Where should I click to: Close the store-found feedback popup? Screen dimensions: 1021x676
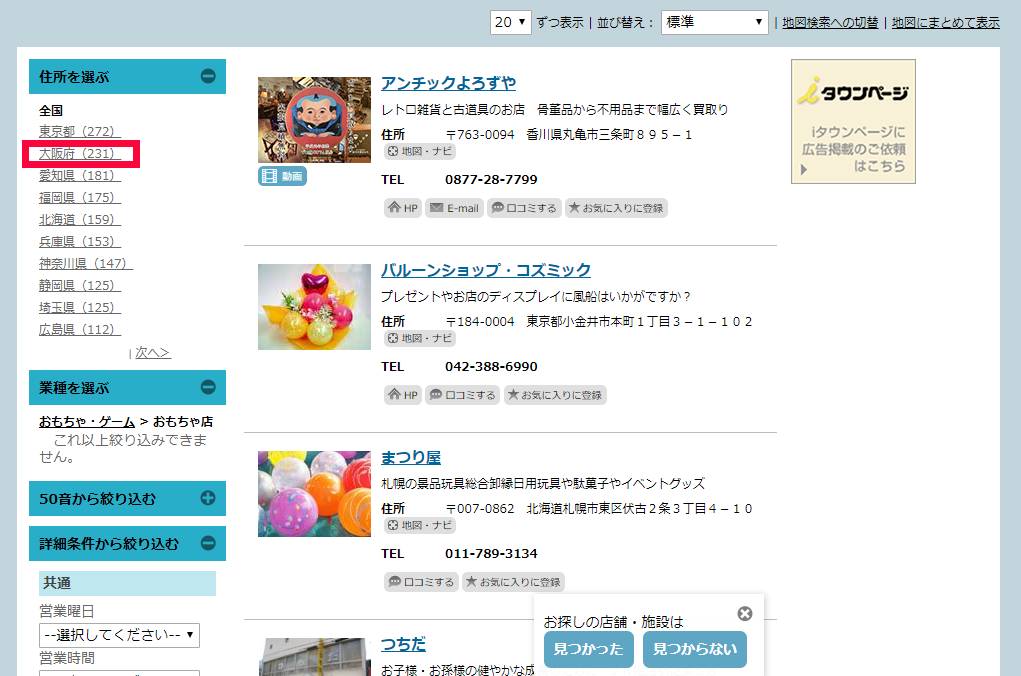[x=744, y=614]
